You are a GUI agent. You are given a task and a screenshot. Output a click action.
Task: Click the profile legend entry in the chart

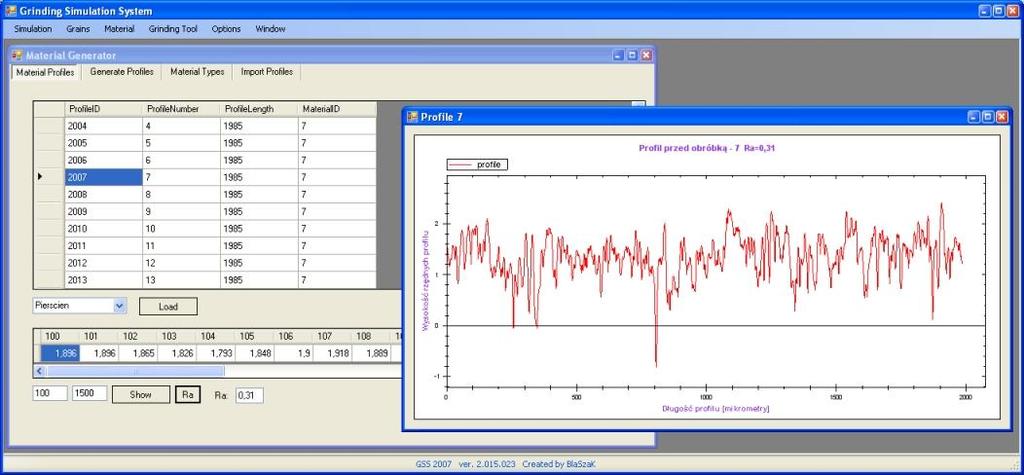(477, 165)
